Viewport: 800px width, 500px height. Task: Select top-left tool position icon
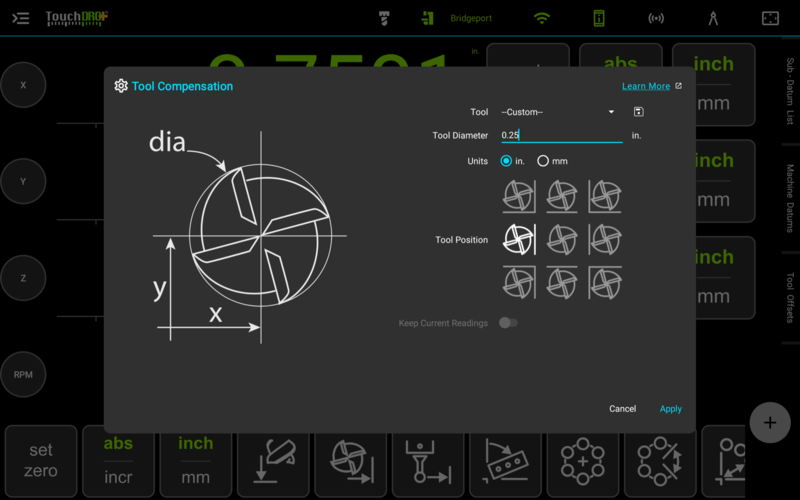[519, 196]
